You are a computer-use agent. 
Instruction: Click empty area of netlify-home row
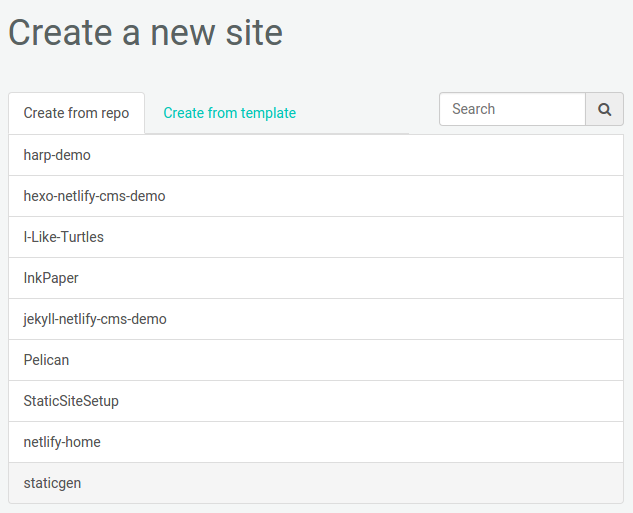point(400,442)
